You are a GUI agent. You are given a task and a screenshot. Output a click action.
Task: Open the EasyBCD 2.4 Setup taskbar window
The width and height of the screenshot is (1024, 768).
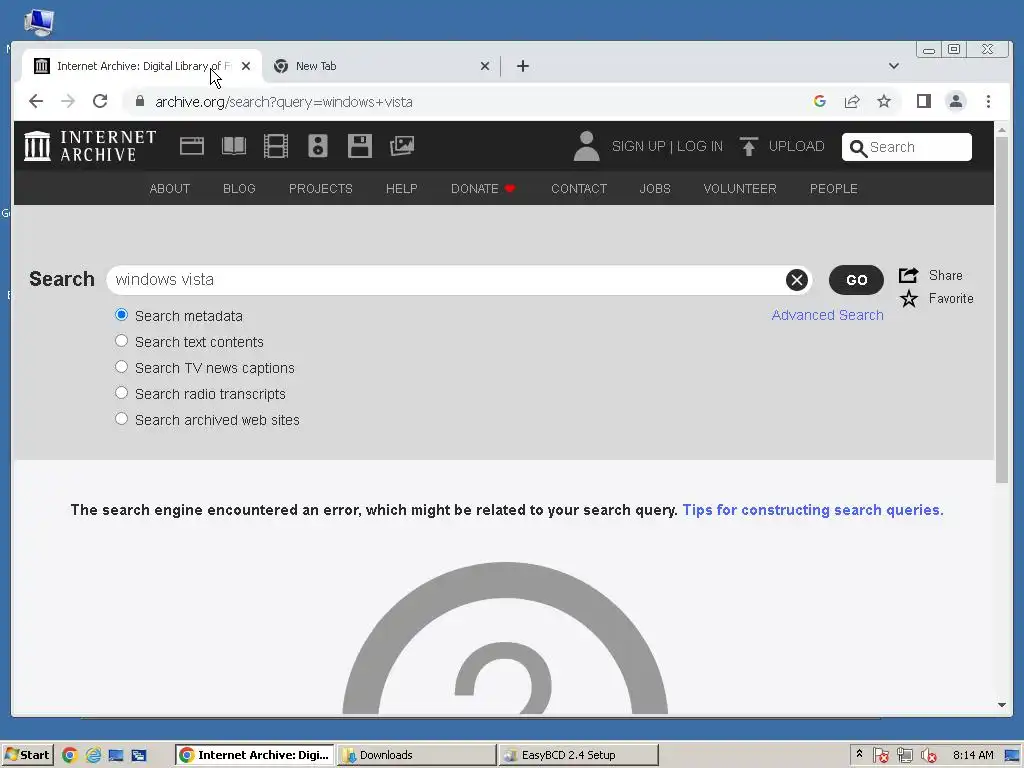[578, 755]
